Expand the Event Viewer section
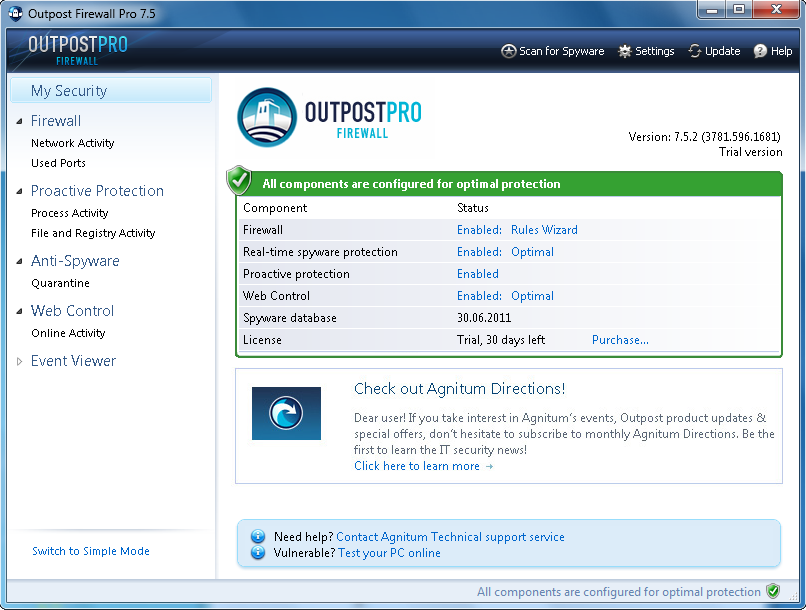806x610 pixels. pyautogui.click(x=17, y=361)
